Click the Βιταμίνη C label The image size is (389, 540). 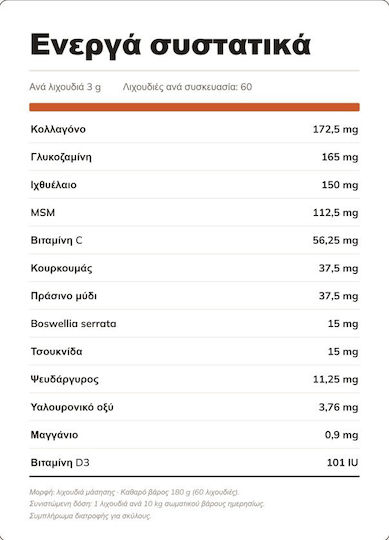tap(56, 240)
